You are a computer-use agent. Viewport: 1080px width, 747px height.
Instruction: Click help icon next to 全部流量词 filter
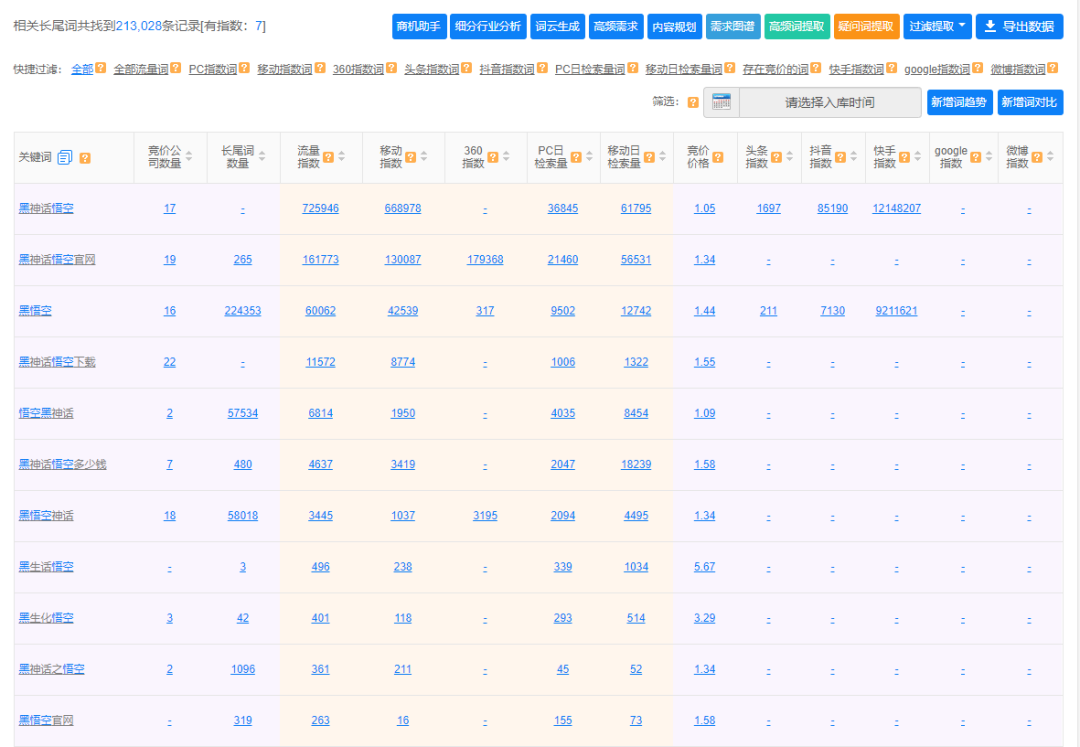[176, 68]
